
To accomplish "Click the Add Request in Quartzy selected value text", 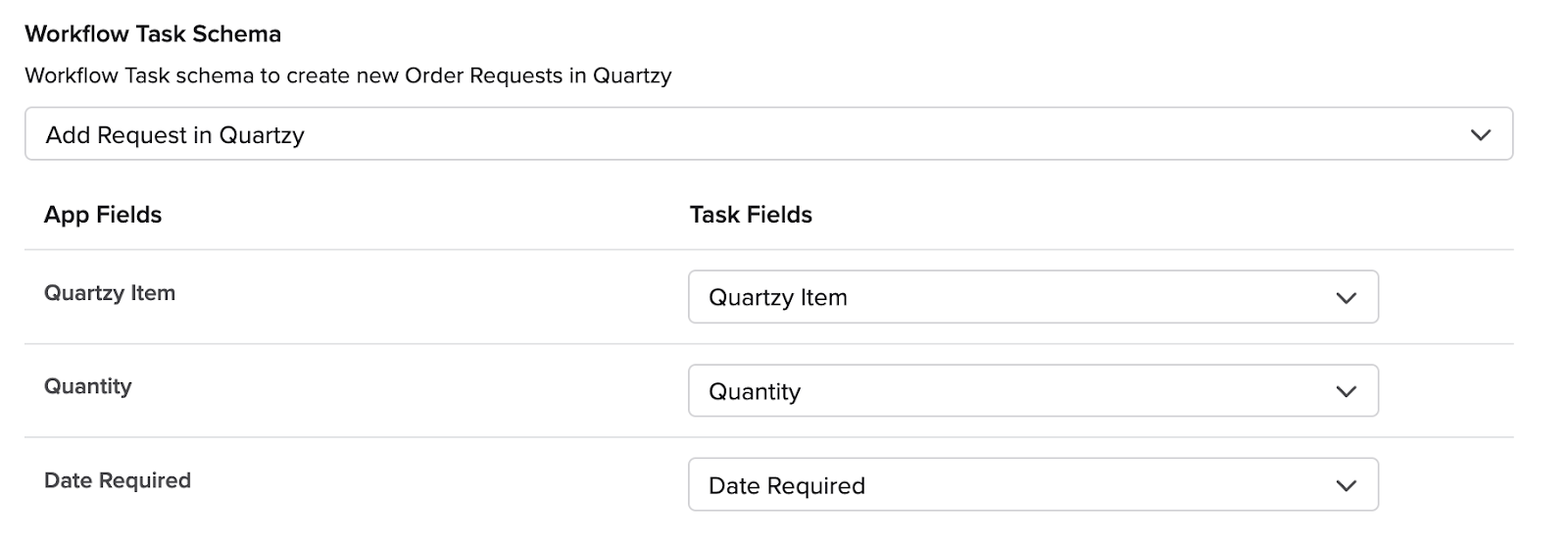I will [x=175, y=135].
